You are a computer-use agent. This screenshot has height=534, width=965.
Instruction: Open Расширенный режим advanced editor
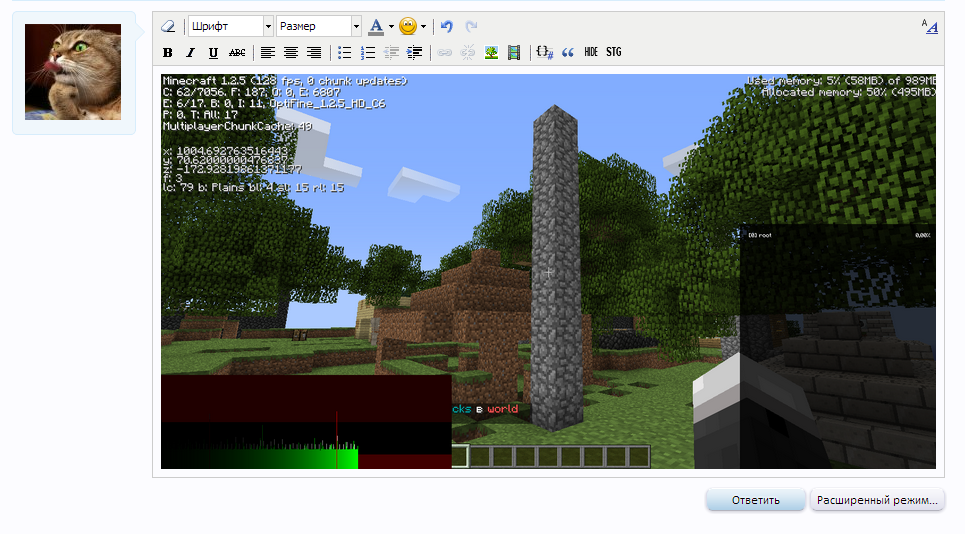click(x=877, y=500)
